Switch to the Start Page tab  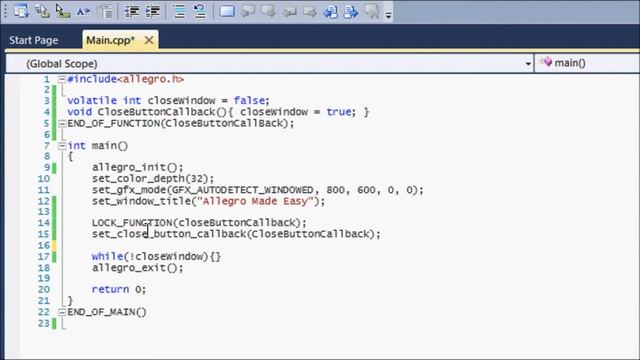33,40
